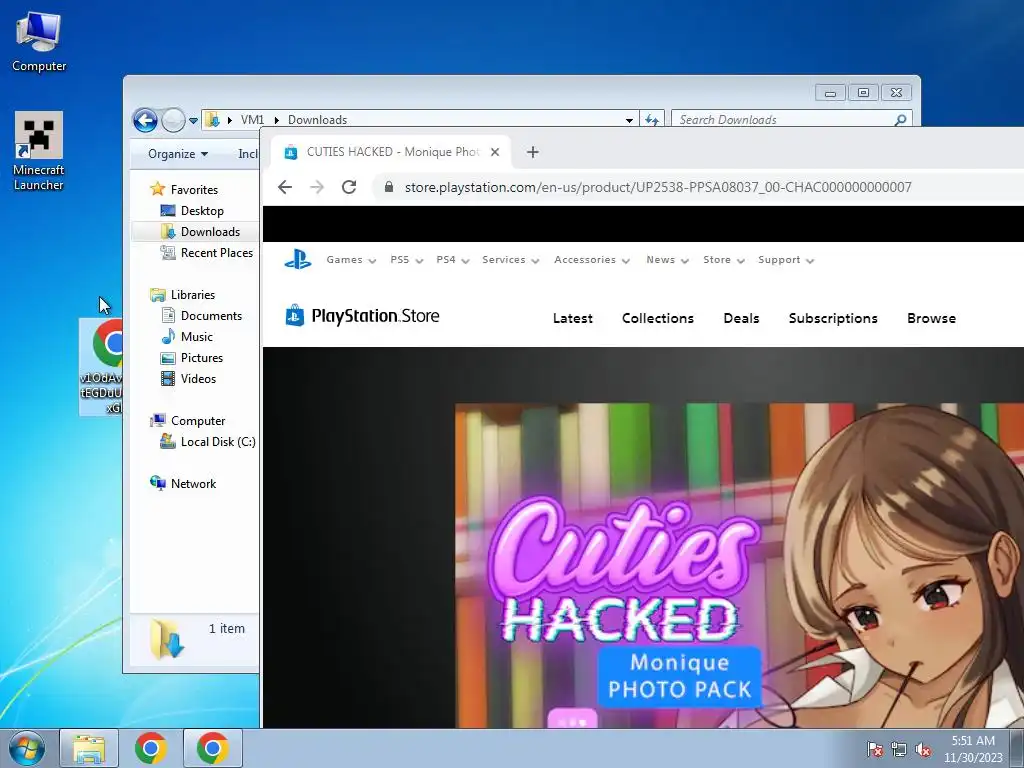Click the active Chrome taskbar icon

click(x=212, y=748)
